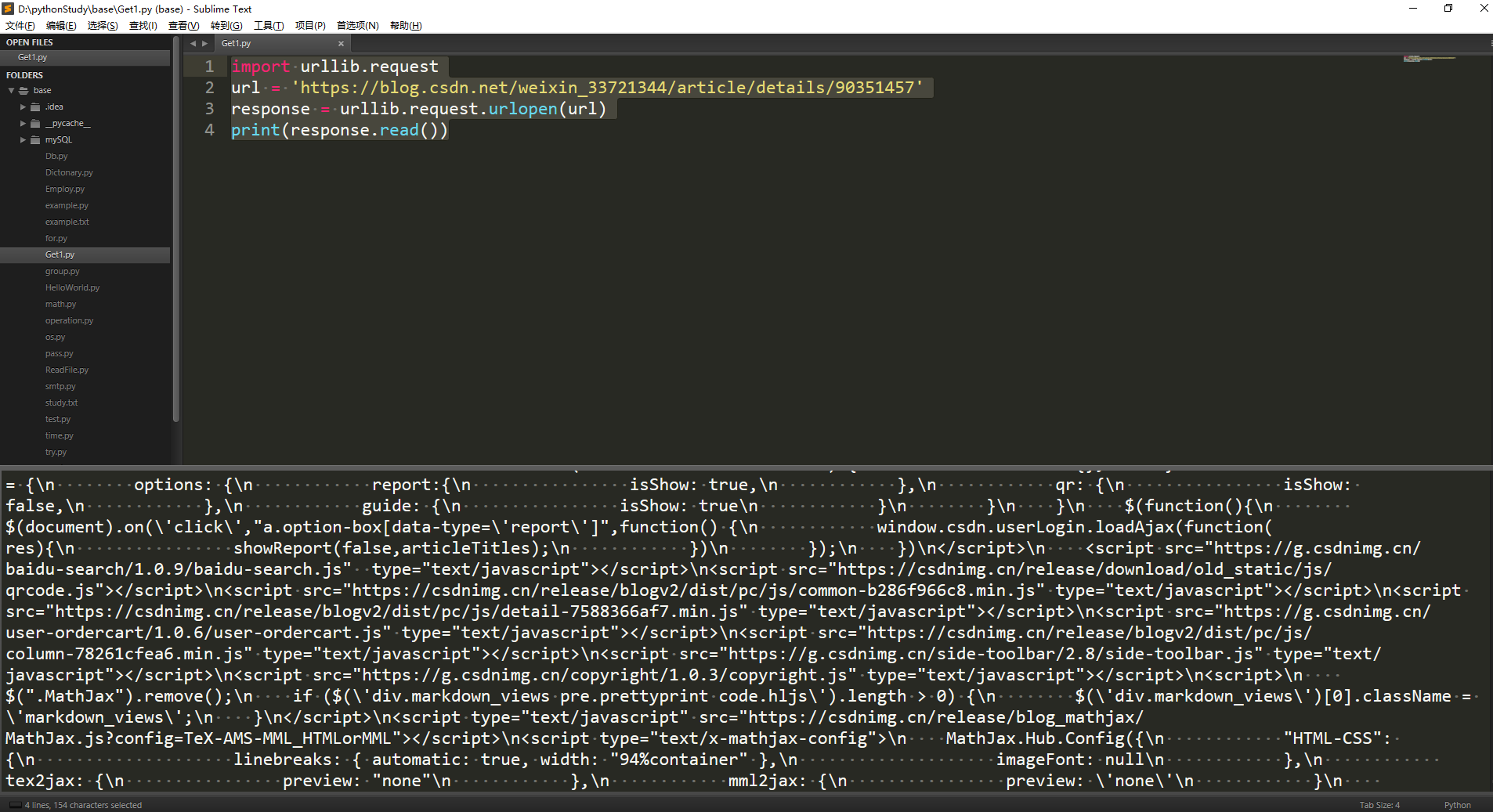This screenshot has height=812, width=1493.
Task: Expand the __pycache__ folder
Action: [x=23, y=123]
